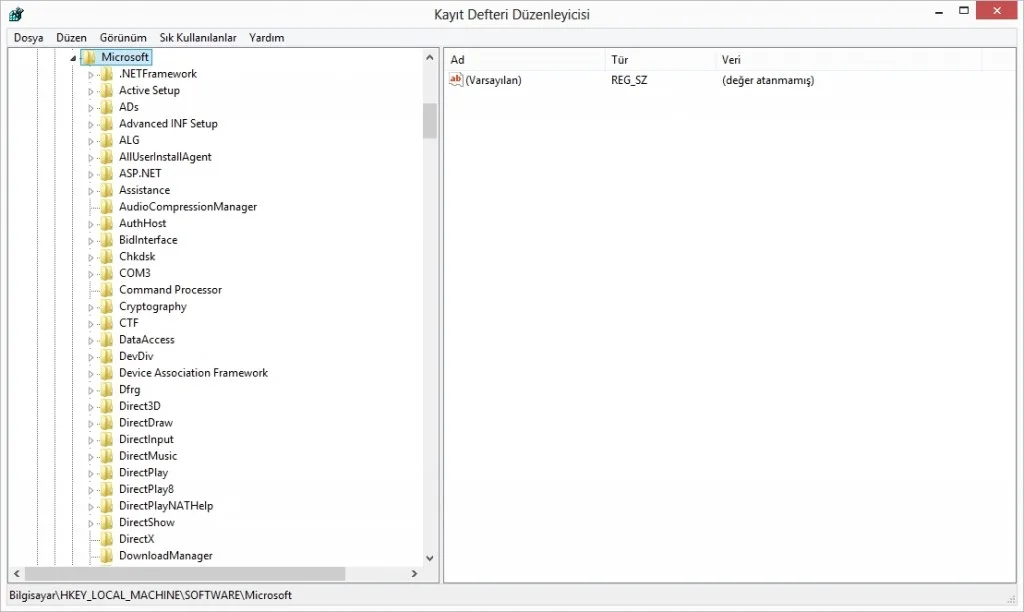Screen dimensions: 1024x612
Task: Click the REG_SZ type cell
Action: 629,80
